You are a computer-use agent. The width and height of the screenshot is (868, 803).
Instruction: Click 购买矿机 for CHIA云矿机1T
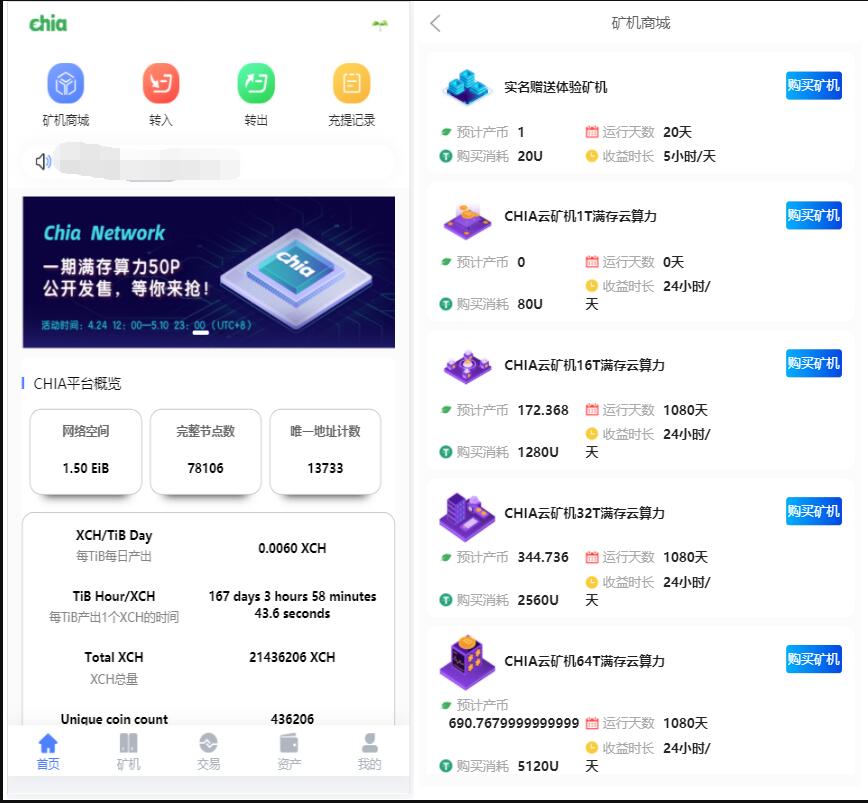pos(814,215)
